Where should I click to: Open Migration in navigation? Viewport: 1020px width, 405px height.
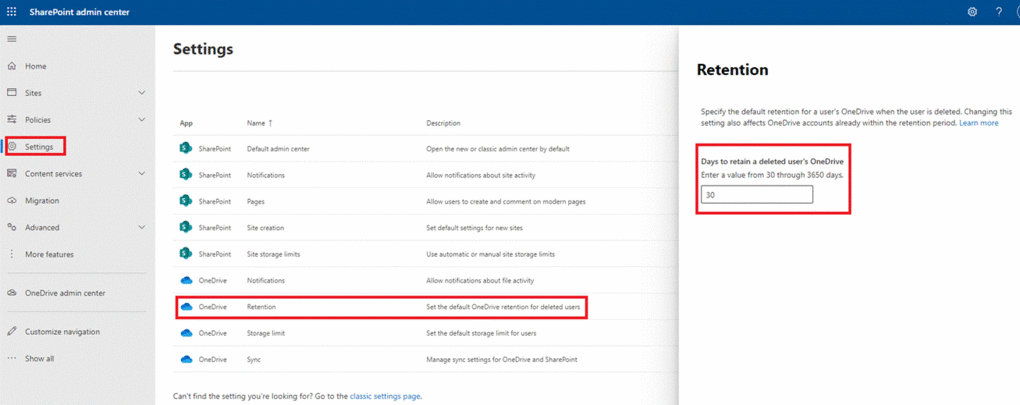click(42, 201)
